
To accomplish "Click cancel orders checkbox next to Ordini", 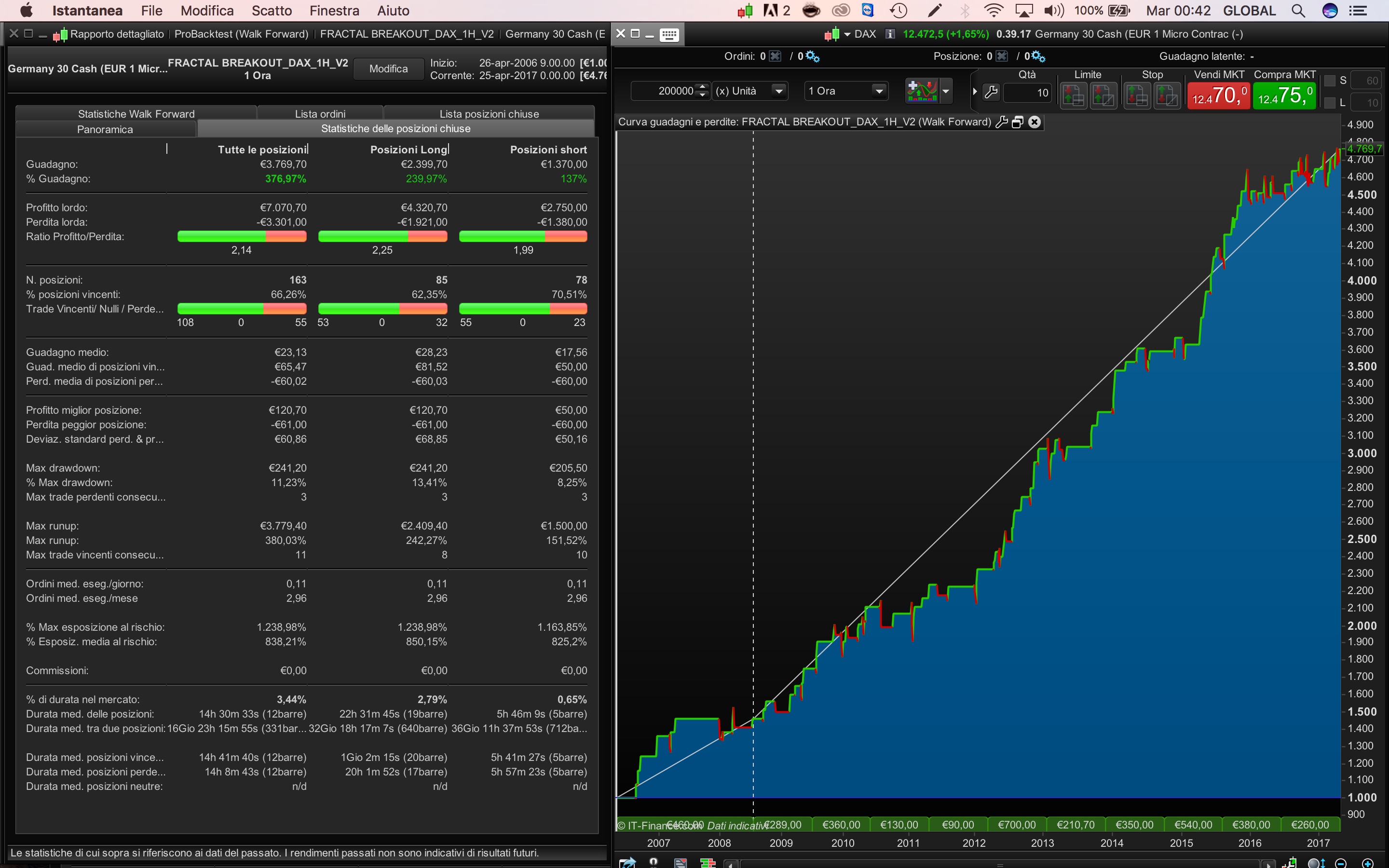I will (776, 56).
